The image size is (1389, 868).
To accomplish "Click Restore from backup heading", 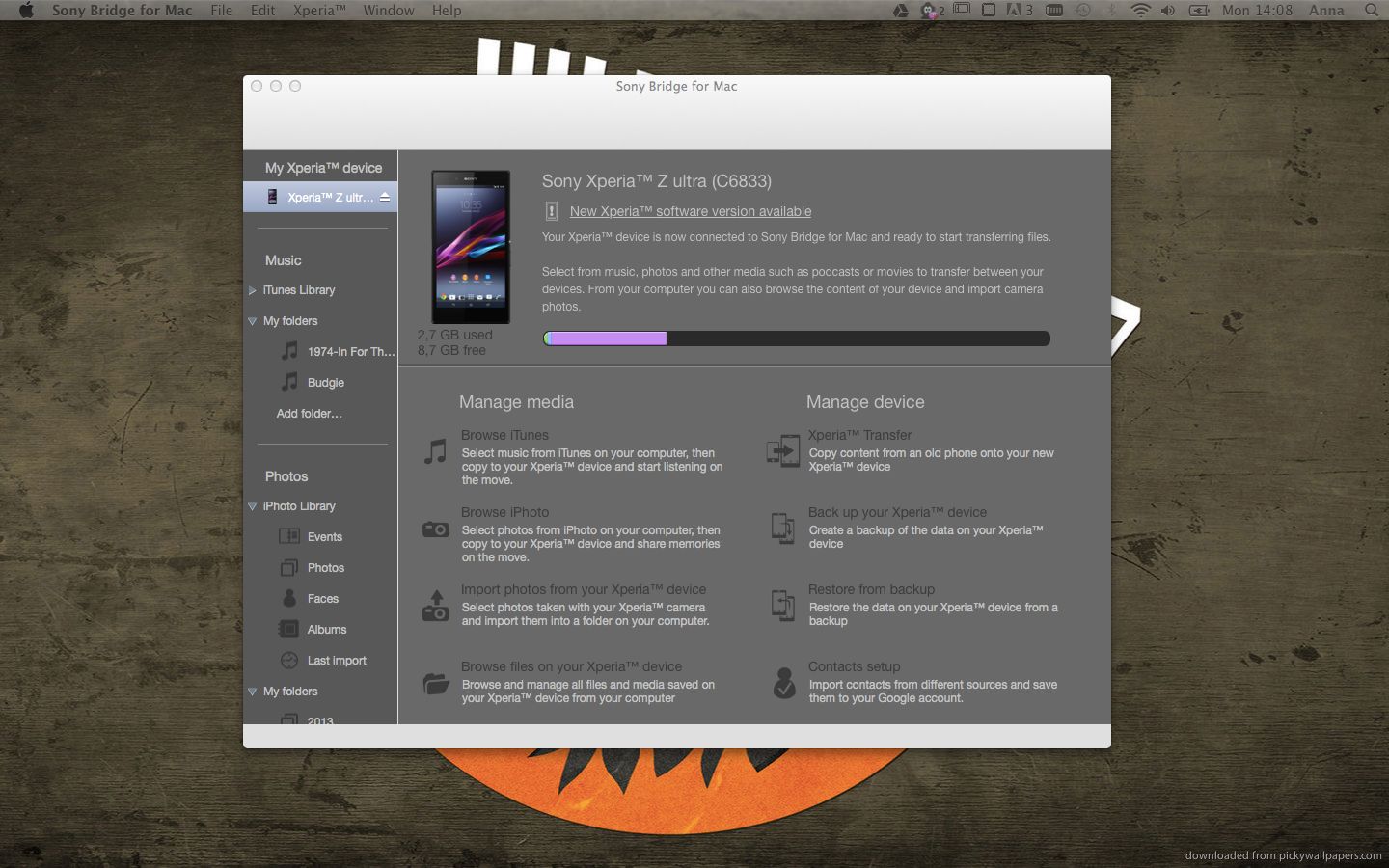I will pyautogui.click(x=871, y=589).
